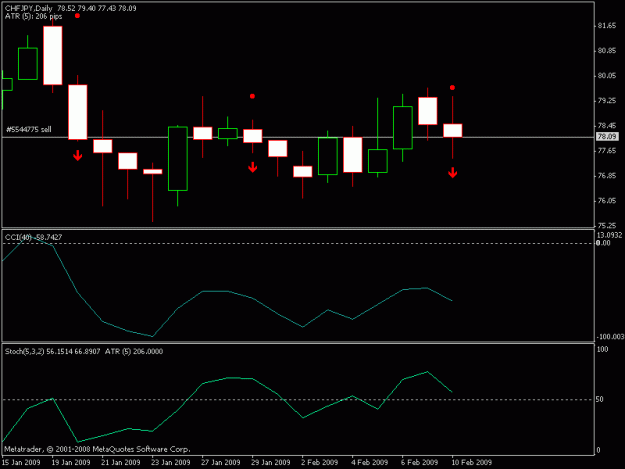The image size is (625, 469).
Task: Click the stochastic line peak on 9 Feb
Action: tap(427, 372)
